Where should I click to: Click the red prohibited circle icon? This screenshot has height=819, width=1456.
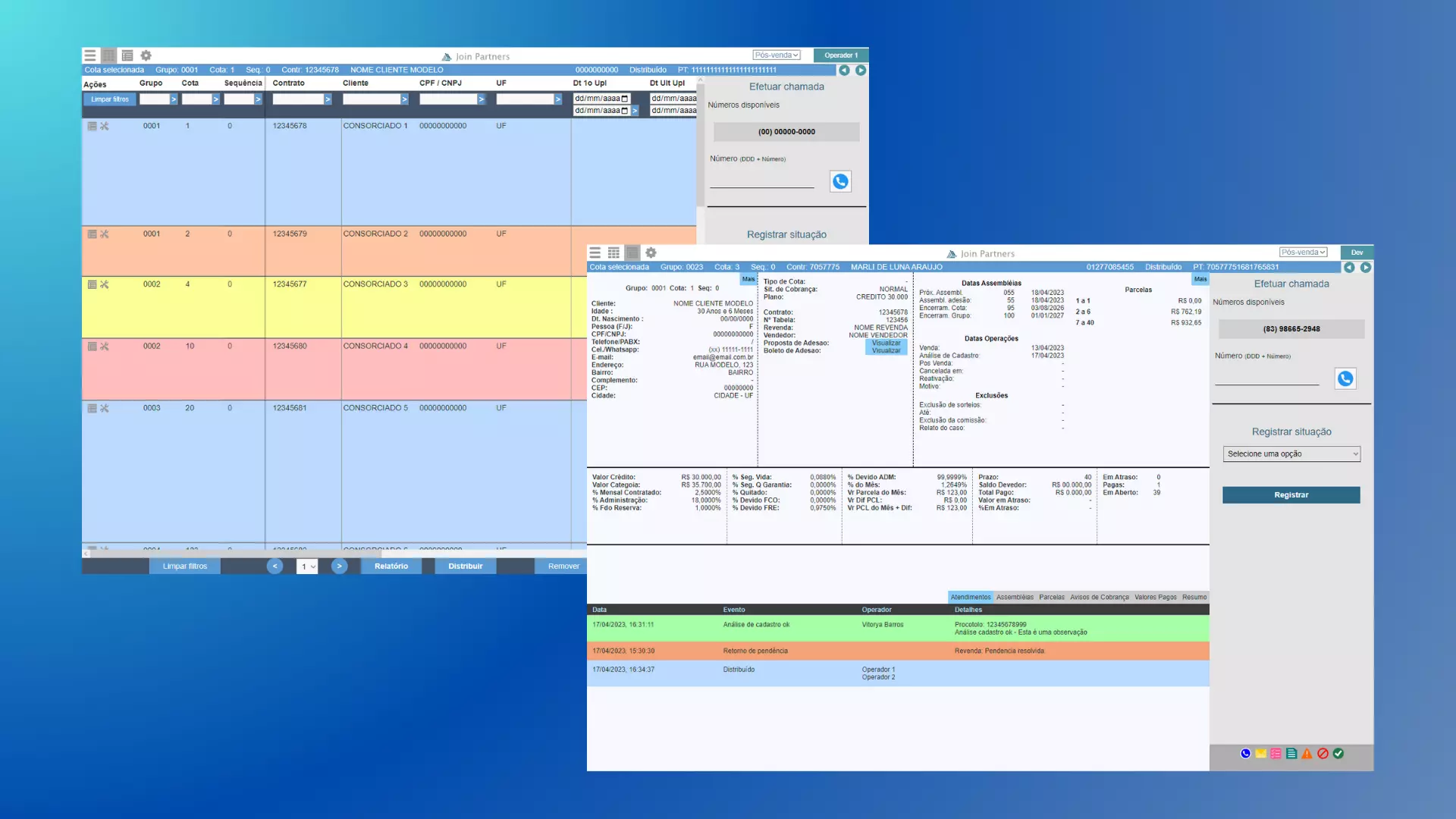pos(1323,753)
